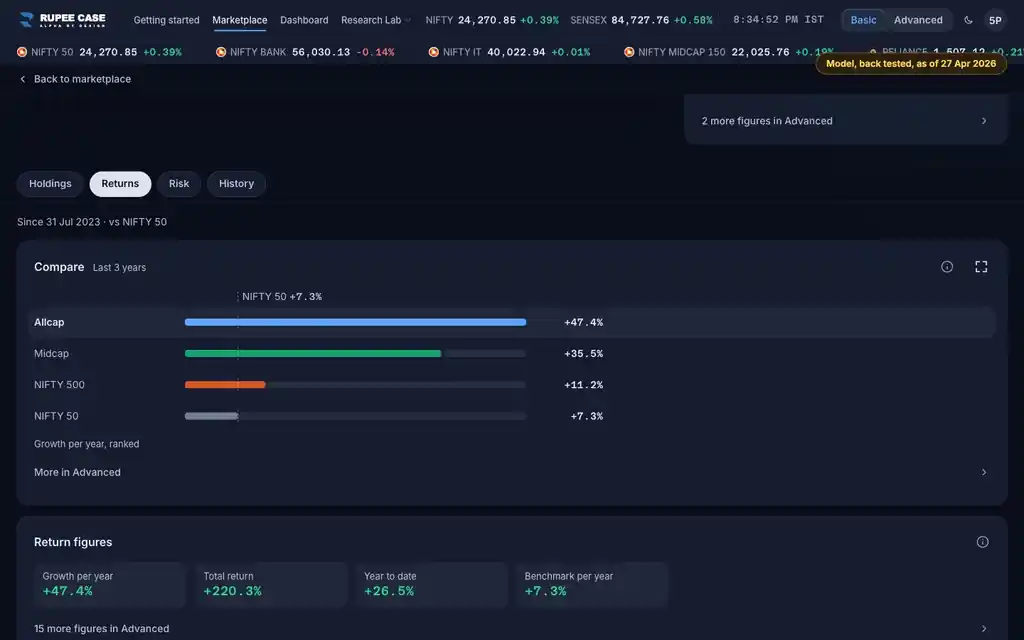The height and width of the screenshot is (640, 1024).
Task: Select the Returns tab
Action: point(120,184)
